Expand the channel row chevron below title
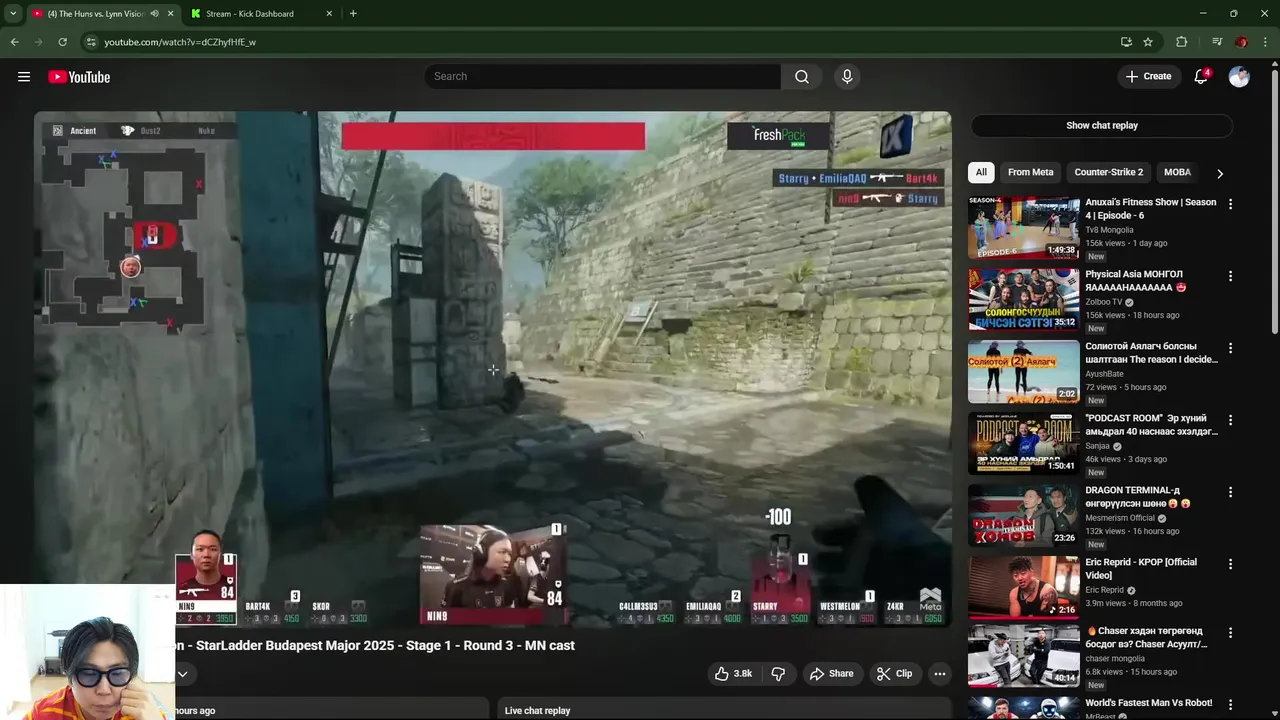 [182, 674]
